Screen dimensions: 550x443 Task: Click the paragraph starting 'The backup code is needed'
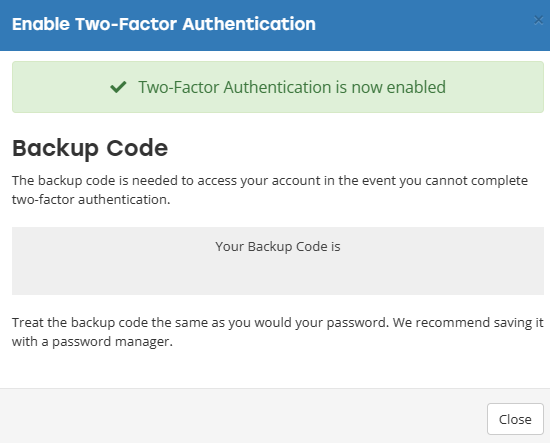pyautogui.click(x=270, y=190)
